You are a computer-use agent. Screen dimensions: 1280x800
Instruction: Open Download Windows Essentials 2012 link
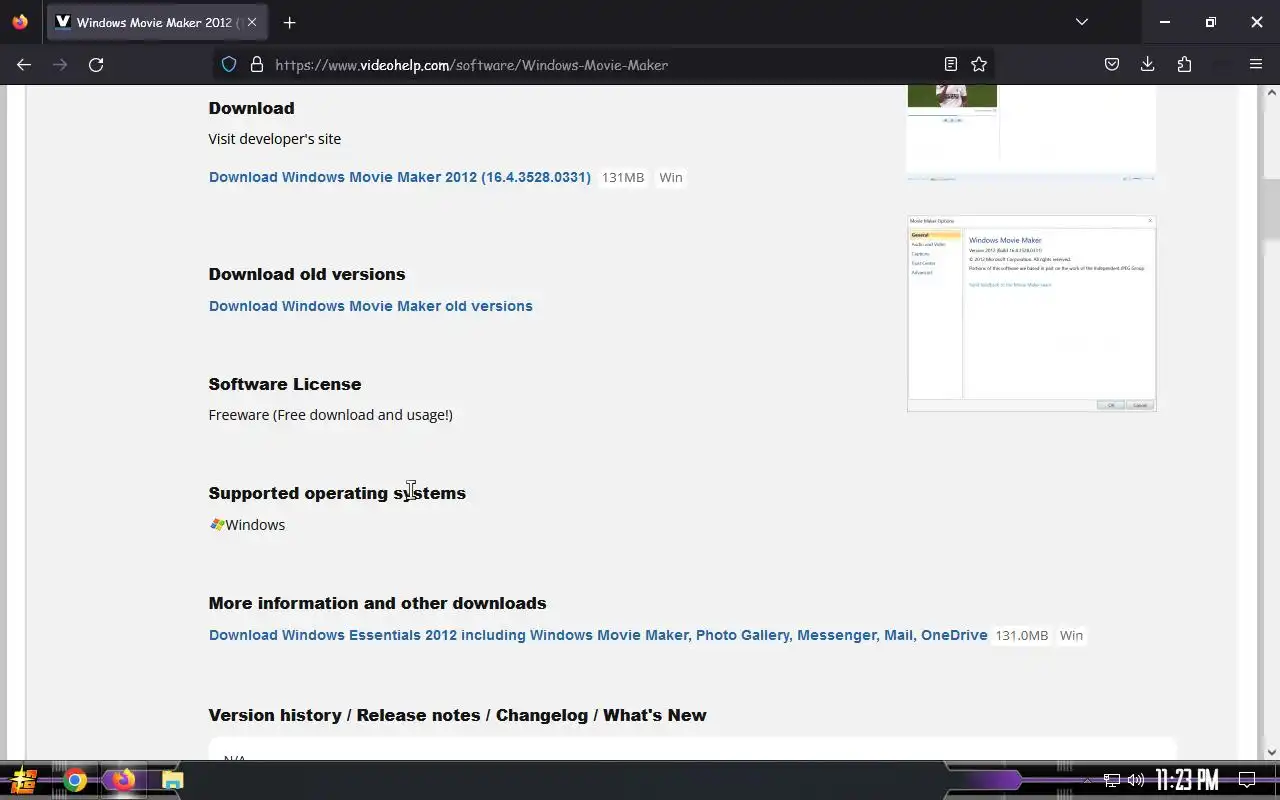pyautogui.click(x=598, y=635)
